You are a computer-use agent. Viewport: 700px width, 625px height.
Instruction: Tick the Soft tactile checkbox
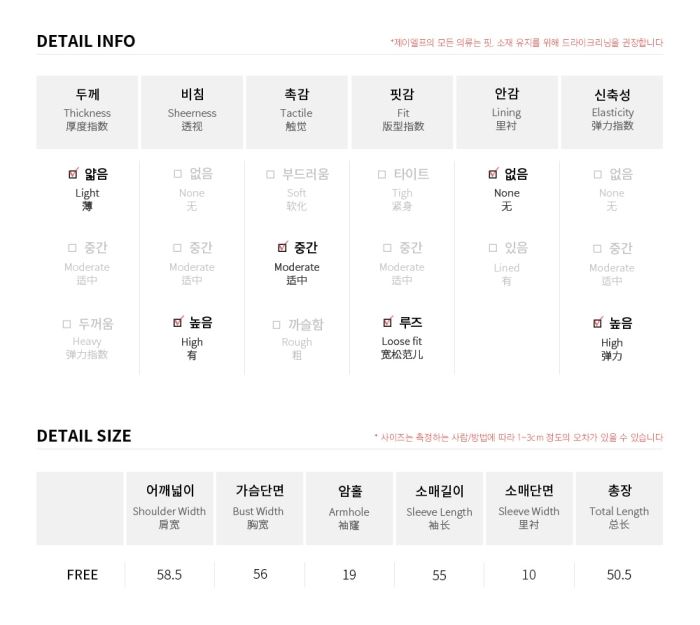coord(270,174)
